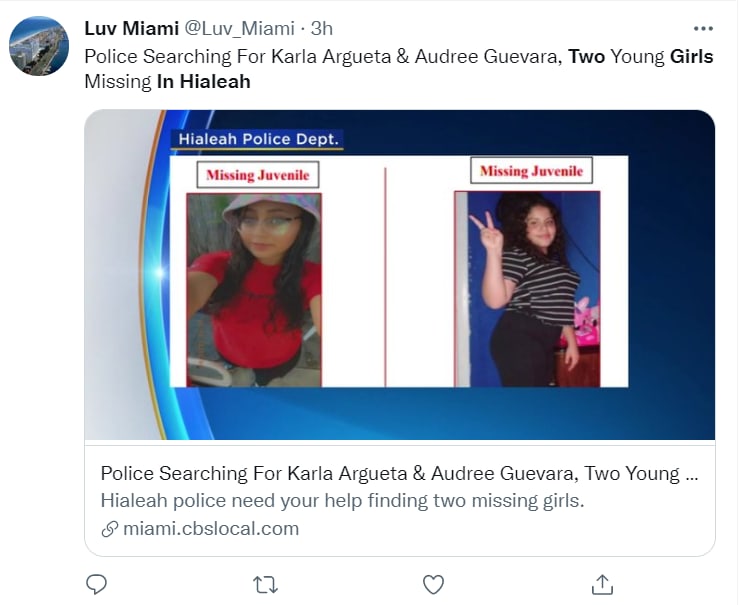Retweet this Luv Miami post

point(265,585)
